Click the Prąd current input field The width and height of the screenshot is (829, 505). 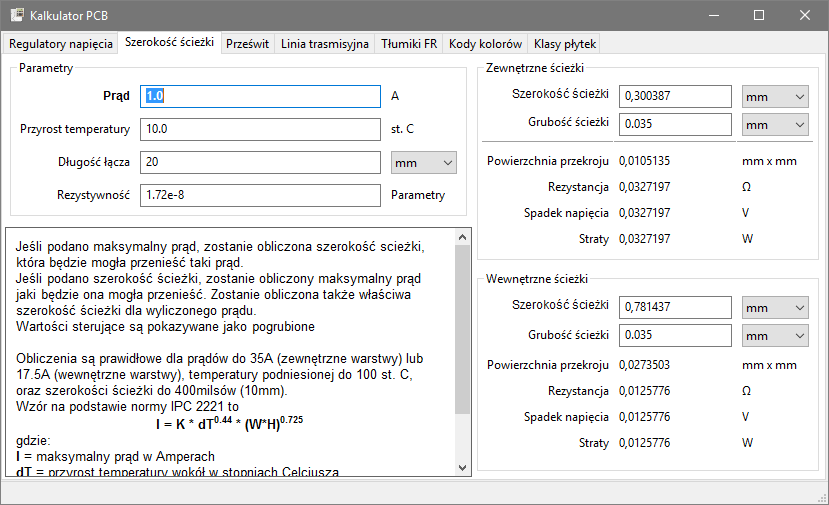260,96
